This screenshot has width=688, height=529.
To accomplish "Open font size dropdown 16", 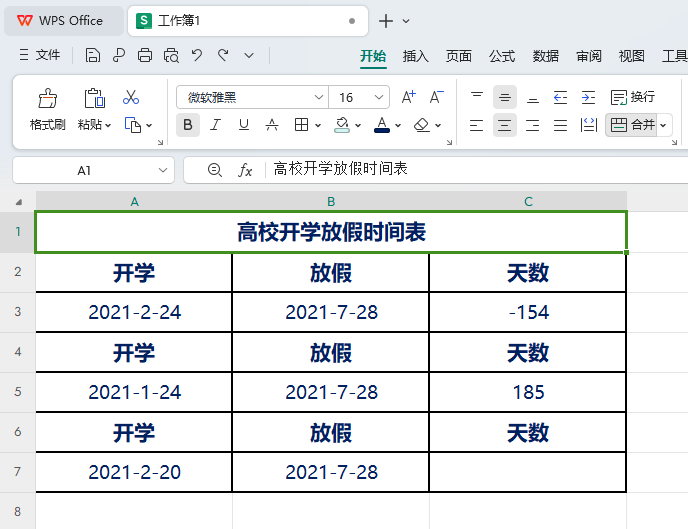I will tap(379, 97).
